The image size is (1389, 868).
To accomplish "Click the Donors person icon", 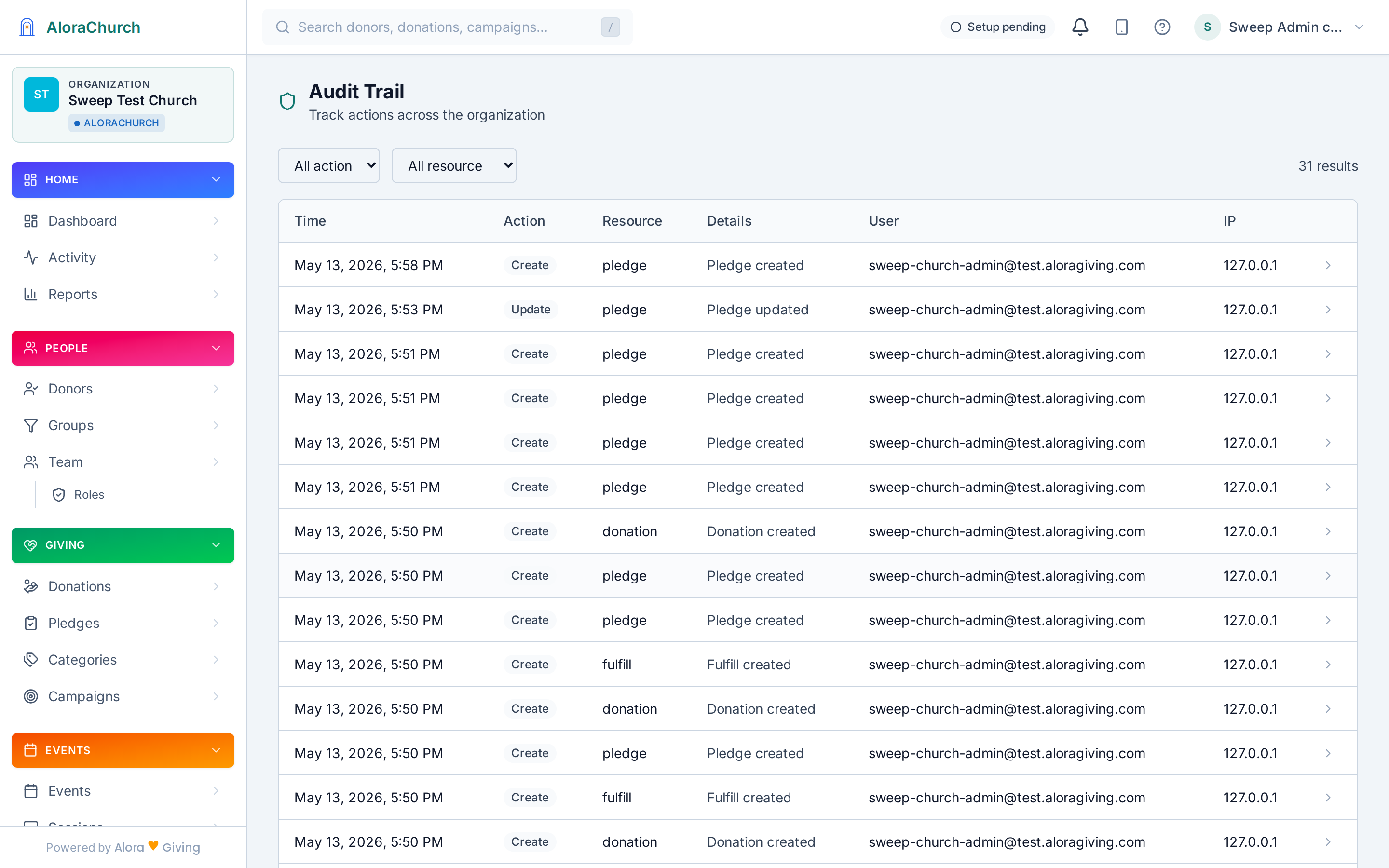I will point(30,389).
